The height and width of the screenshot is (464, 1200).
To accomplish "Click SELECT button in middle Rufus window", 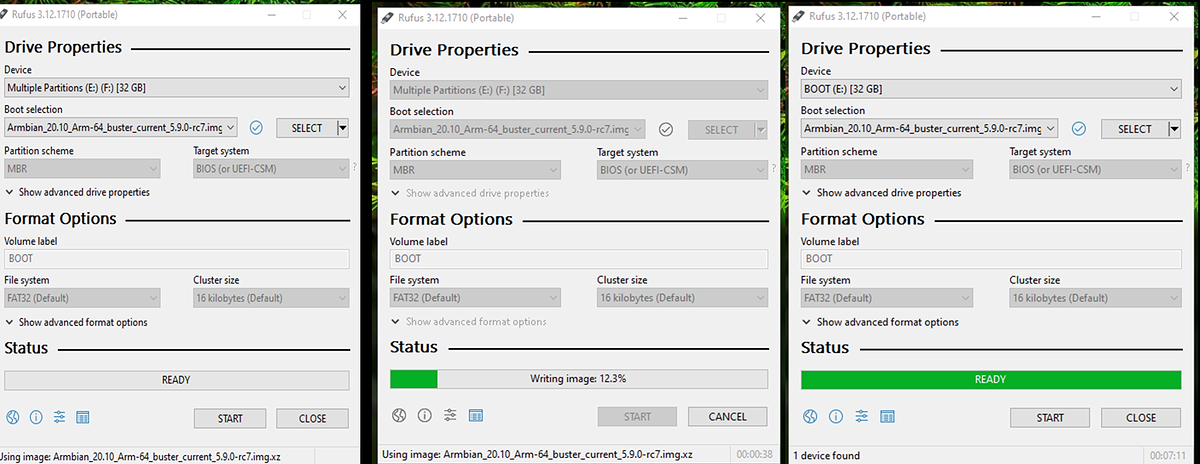I will (x=721, y=130).
